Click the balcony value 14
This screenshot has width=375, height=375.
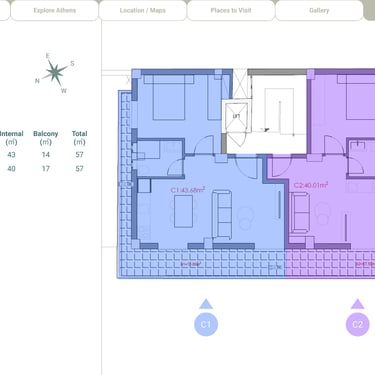tap(46, 155)
